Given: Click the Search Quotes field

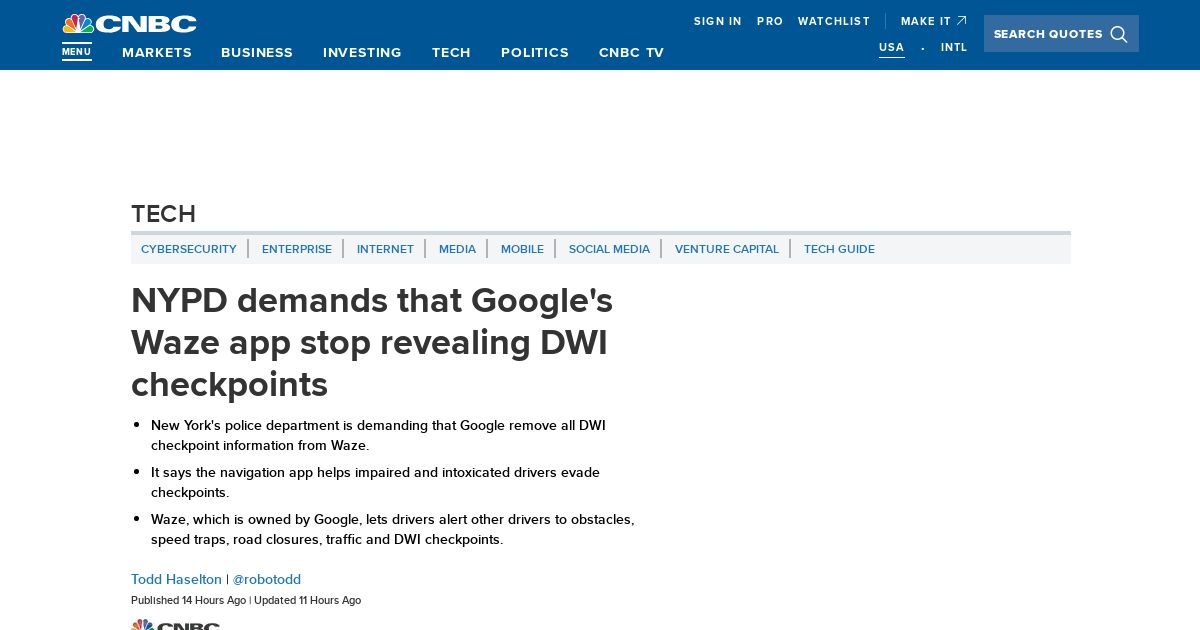Looking at the screenshot, I should click(1061, 34).
